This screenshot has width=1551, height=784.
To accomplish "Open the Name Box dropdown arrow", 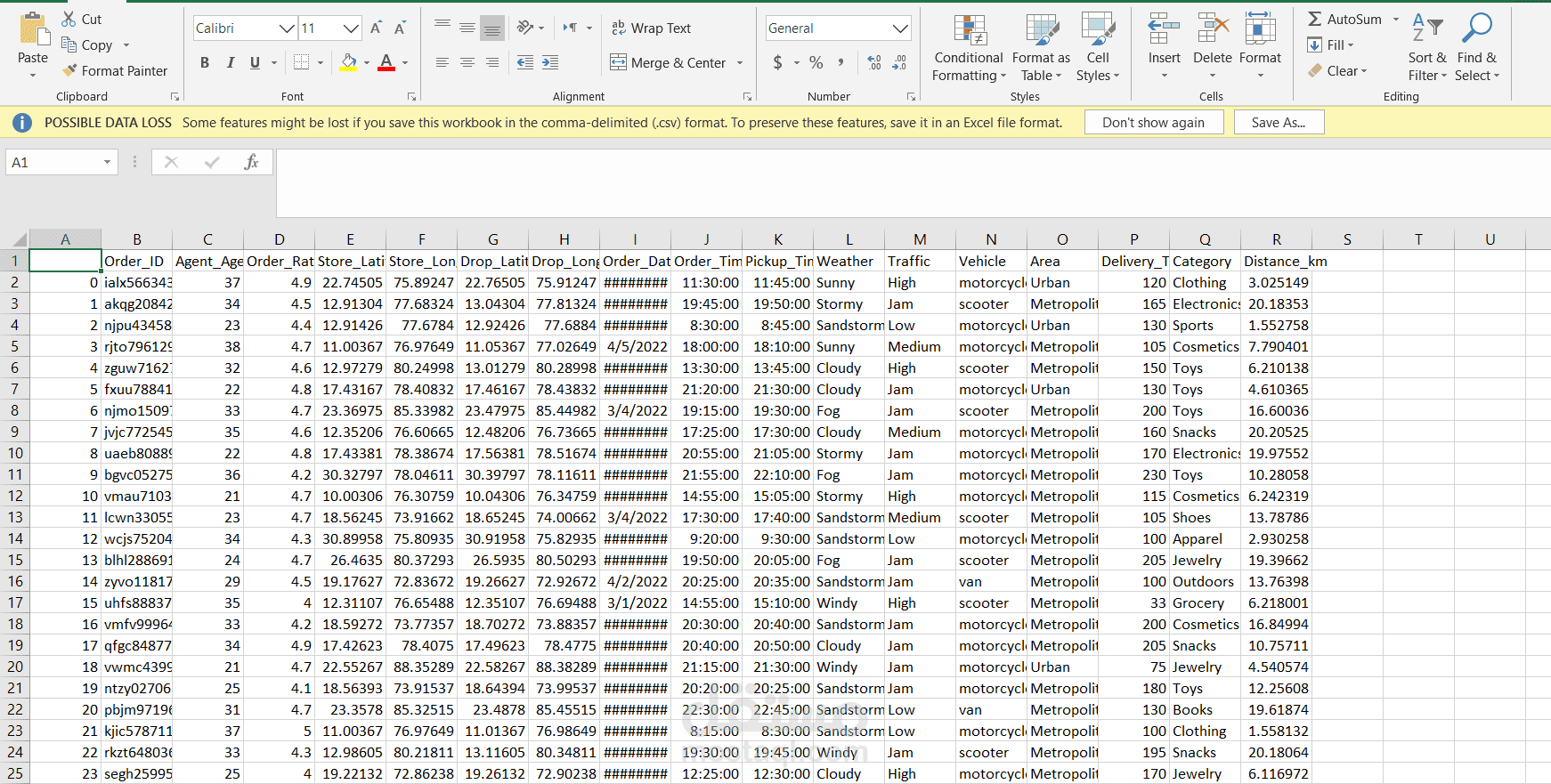I will [107, 162].
